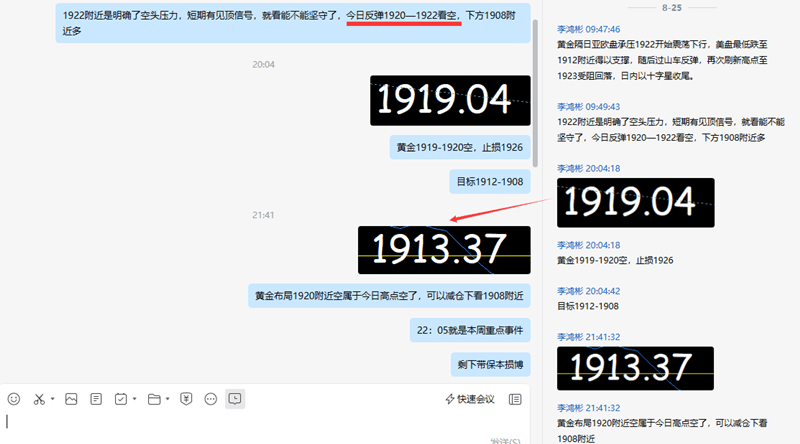Screen dimensions: 800x444
Task: Expand the screenshot scissors dropdown arrow
Action: tap(52, 399)
